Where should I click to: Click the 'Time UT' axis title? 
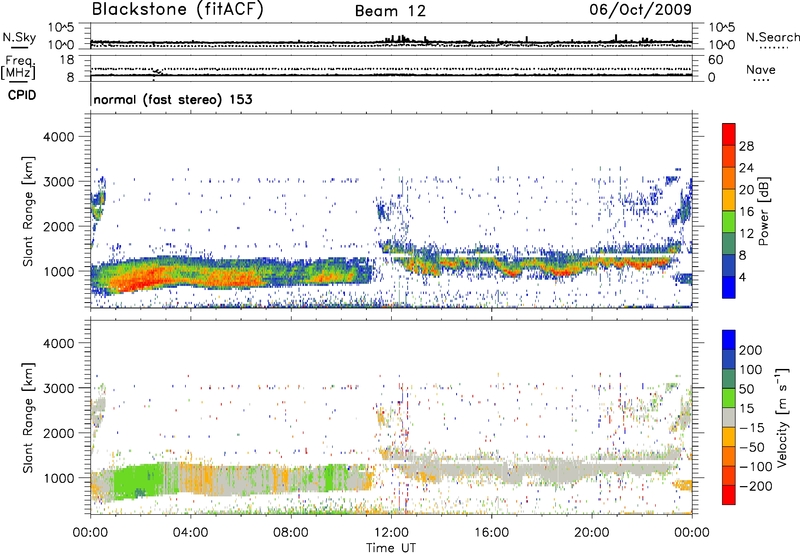click(x=391, y=548)
